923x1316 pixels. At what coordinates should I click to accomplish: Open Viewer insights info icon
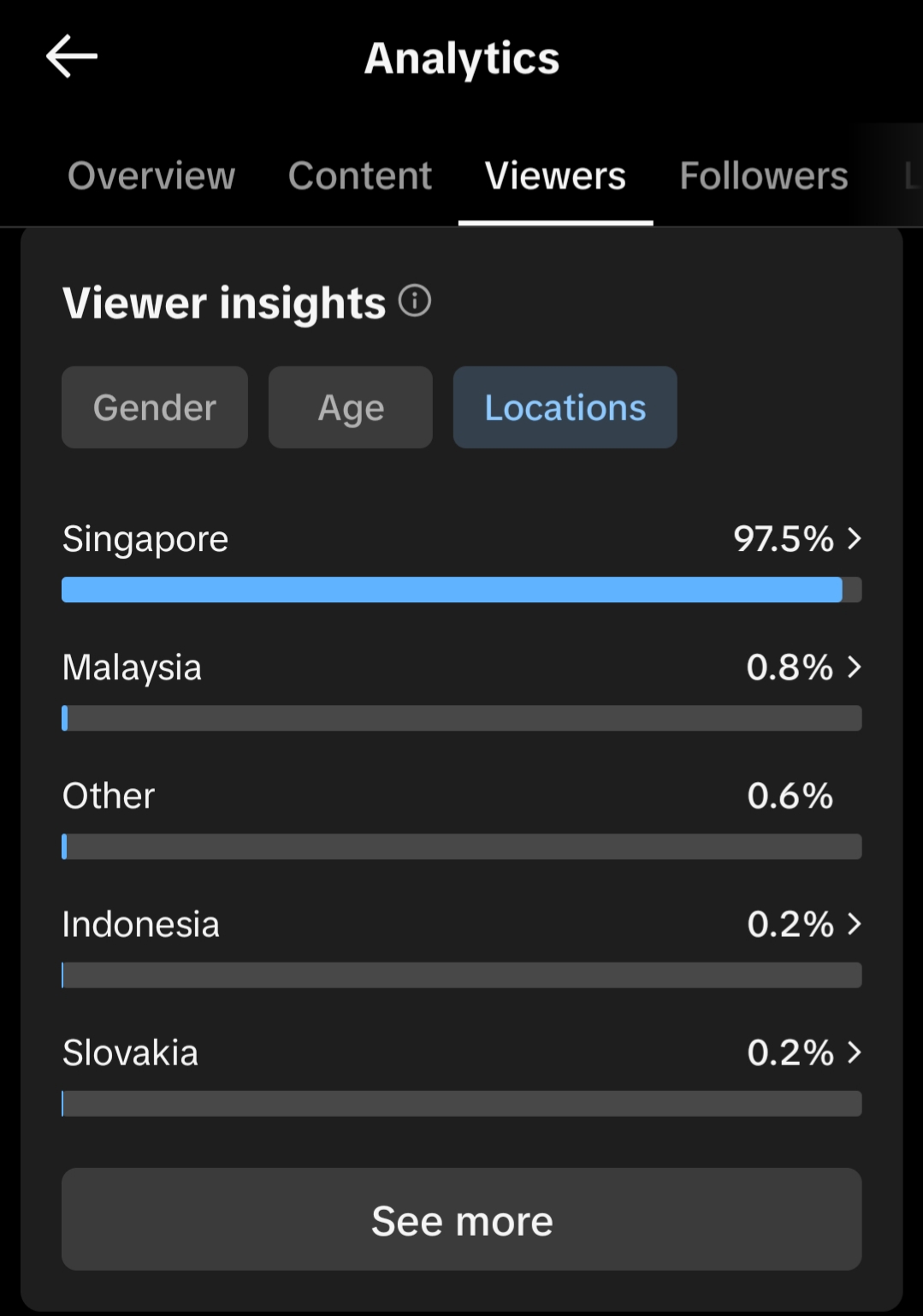click(415, 301)
